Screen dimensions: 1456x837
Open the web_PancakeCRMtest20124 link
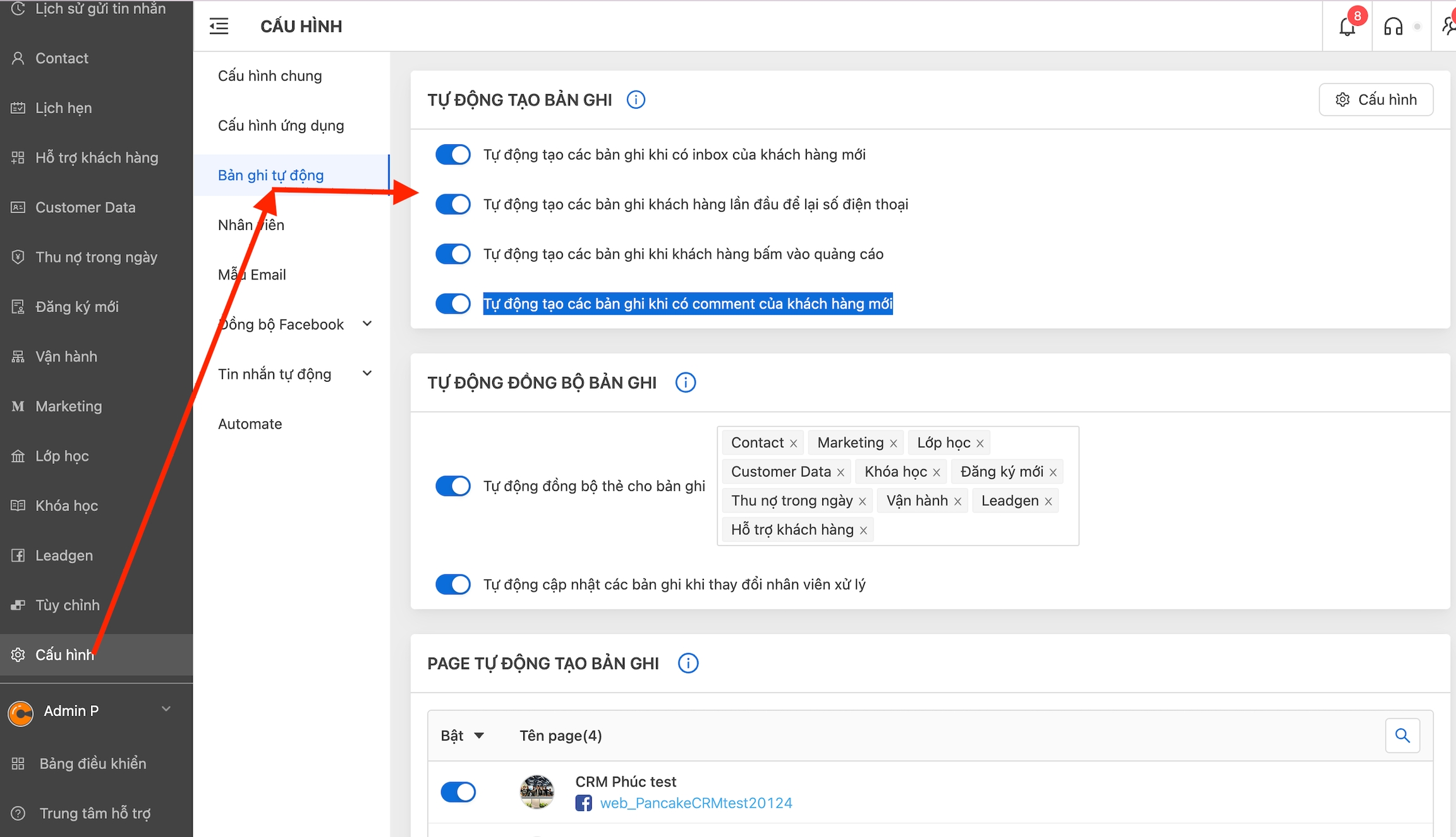[x=696, y=803]
